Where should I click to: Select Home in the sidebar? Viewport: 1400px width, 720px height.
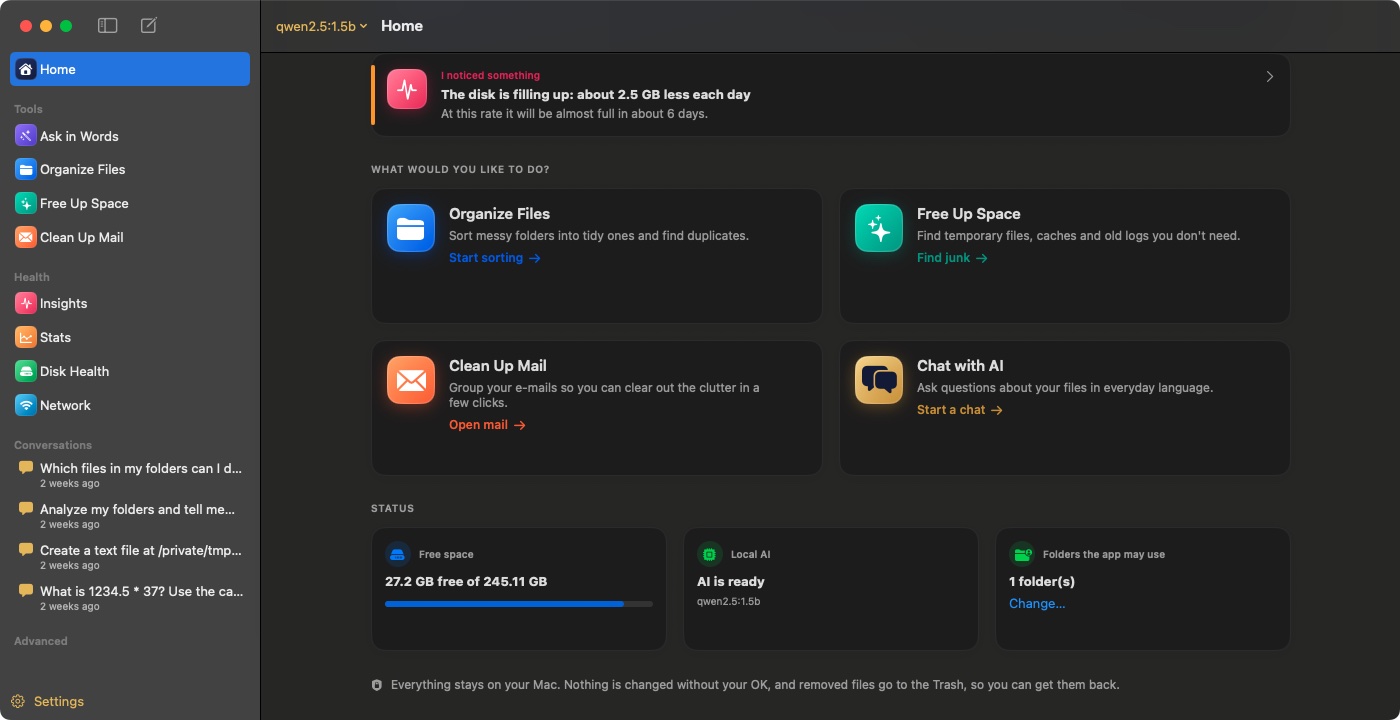(130, 69)
